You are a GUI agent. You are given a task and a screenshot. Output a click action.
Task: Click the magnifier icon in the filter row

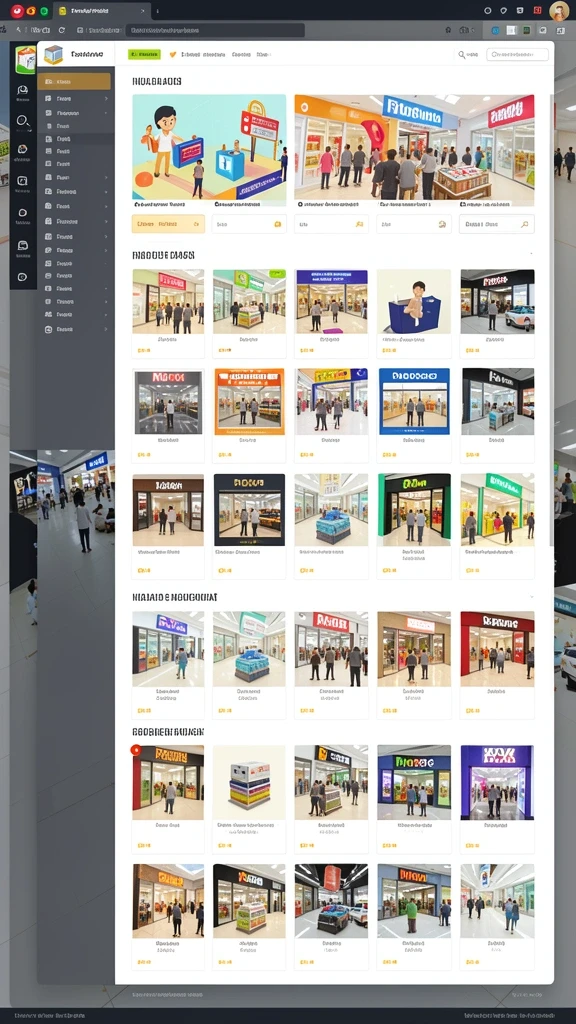click(x=524, y=224)
